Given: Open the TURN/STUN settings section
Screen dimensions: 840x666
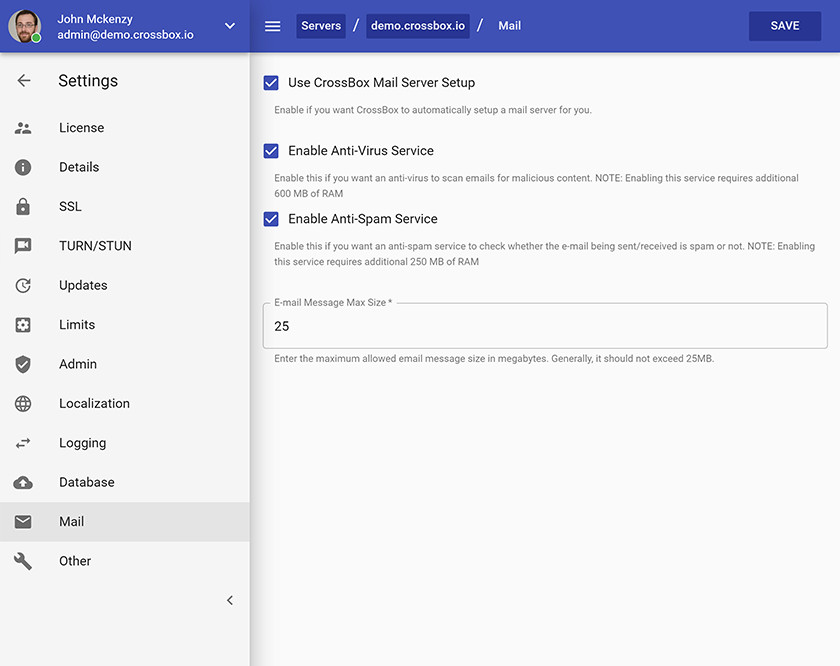Looking at the screenshot, I should 125,246.
